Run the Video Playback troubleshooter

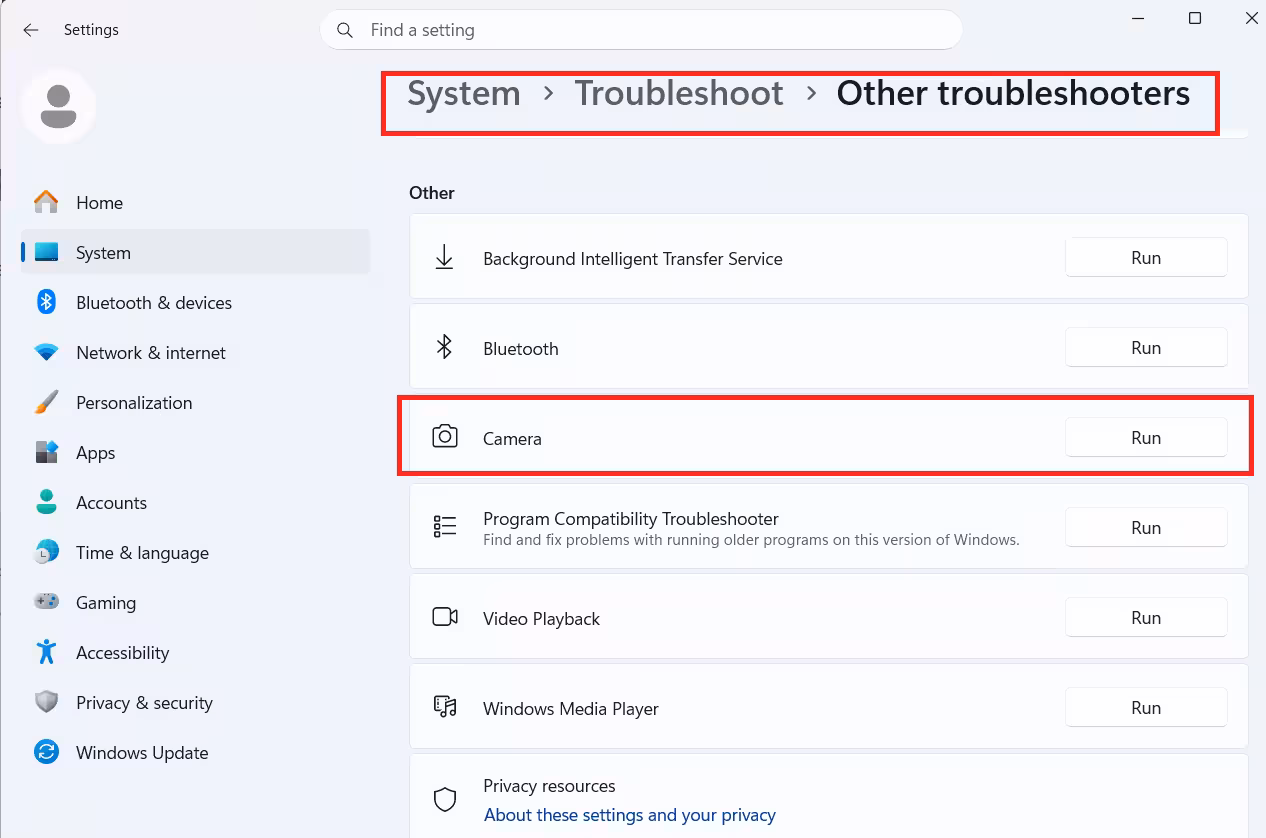(x=1146, y=618)
